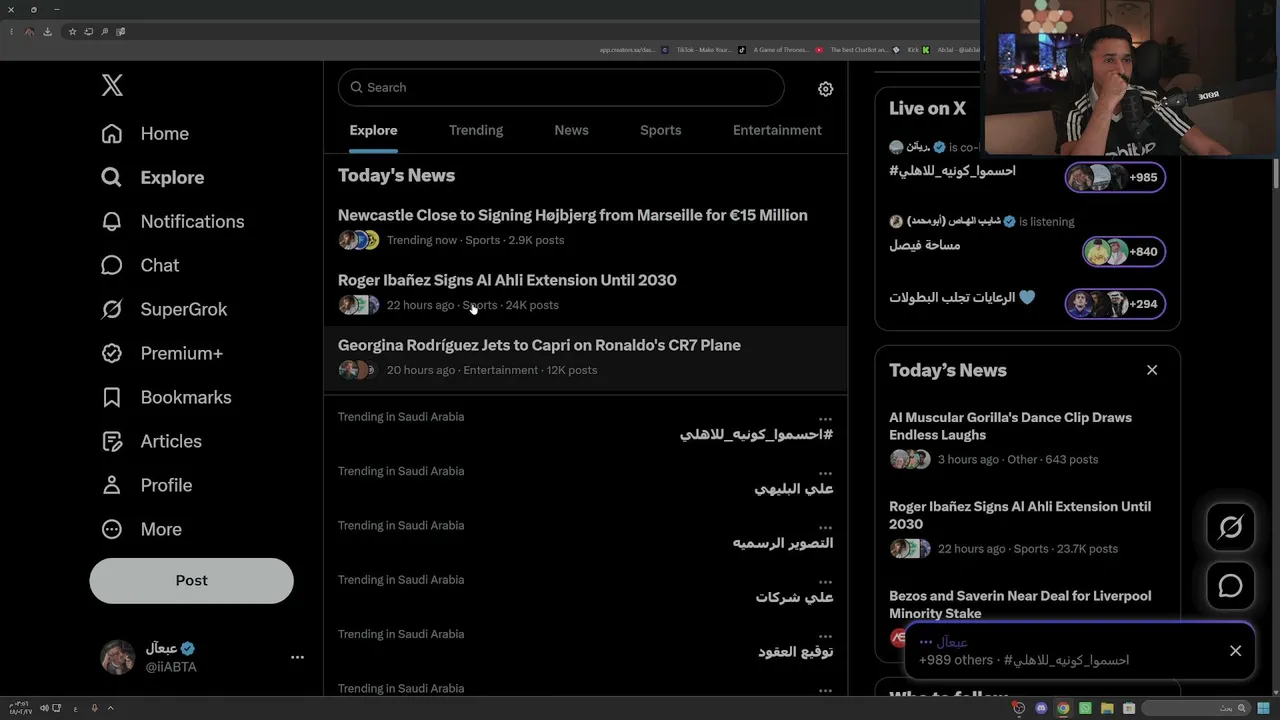Screen dimensions: 1280x720
Task: Open Premium+ page
Action: (x=162, y=353)
